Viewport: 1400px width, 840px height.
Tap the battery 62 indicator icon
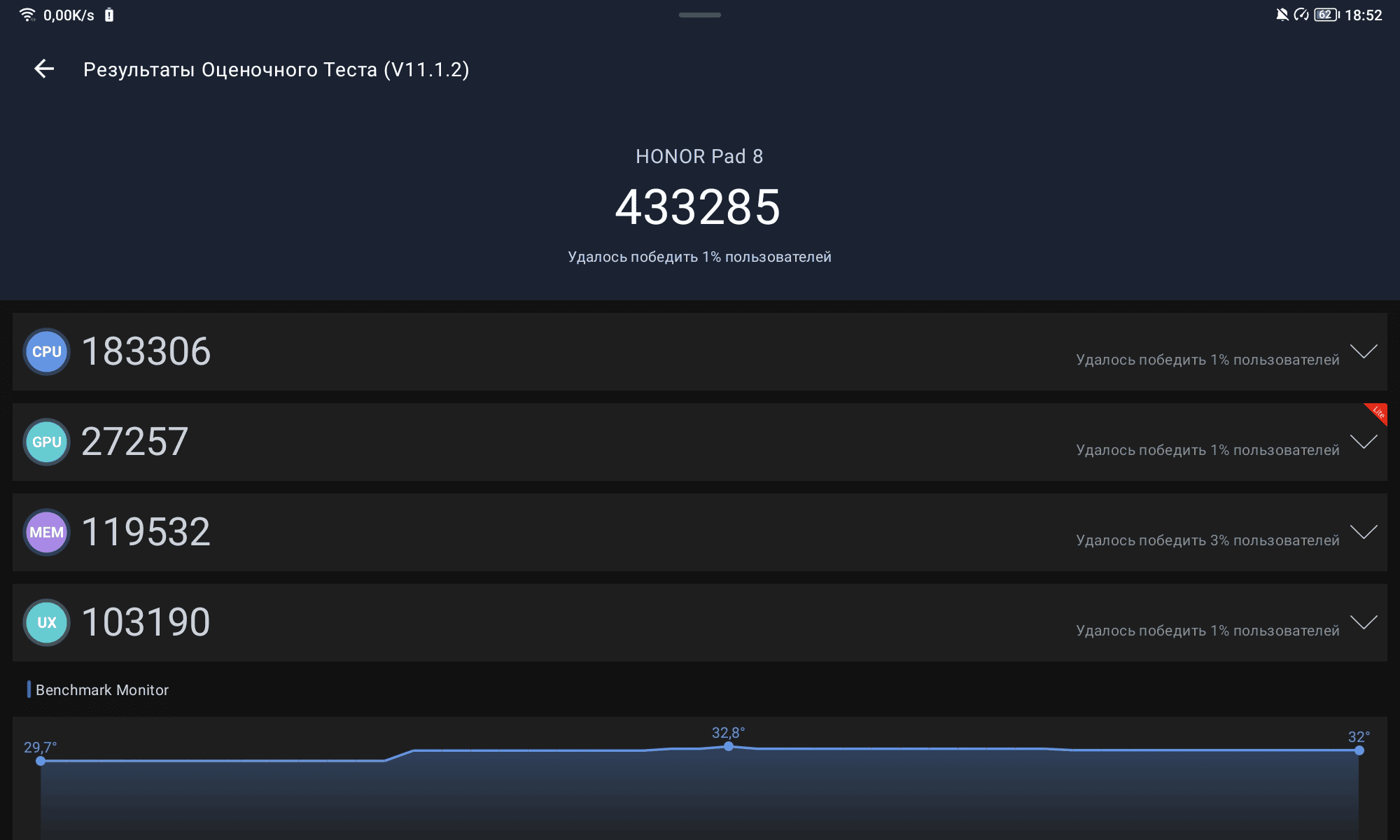(x=1326, y=15)
